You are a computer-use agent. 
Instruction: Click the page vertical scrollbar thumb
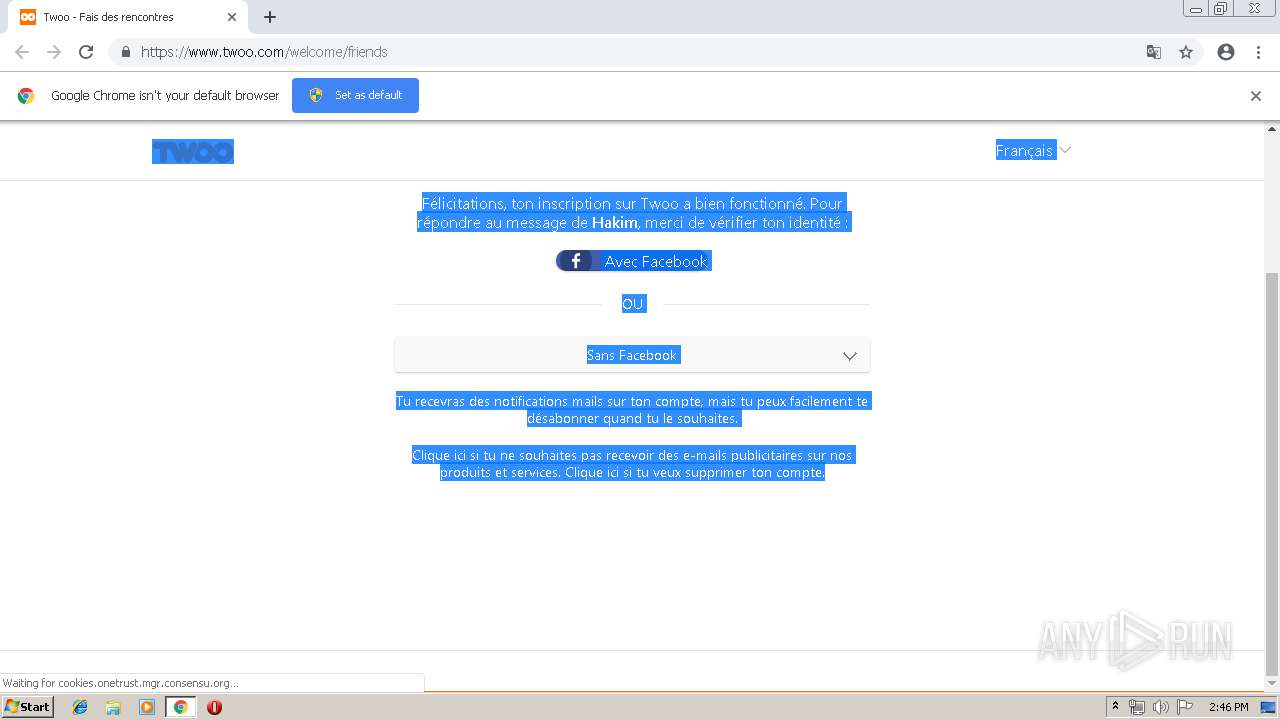pos(1272,472)
